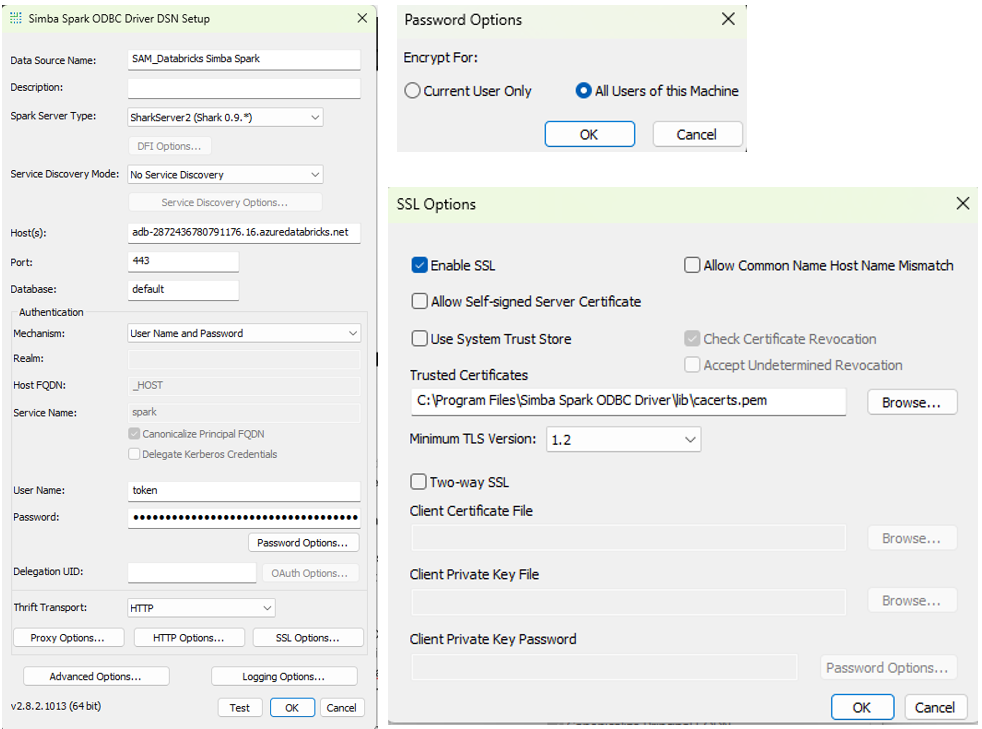Click the Simba Spark ODBC app icon in title bar
982x729 pixels.
click(x=16, y=18)
